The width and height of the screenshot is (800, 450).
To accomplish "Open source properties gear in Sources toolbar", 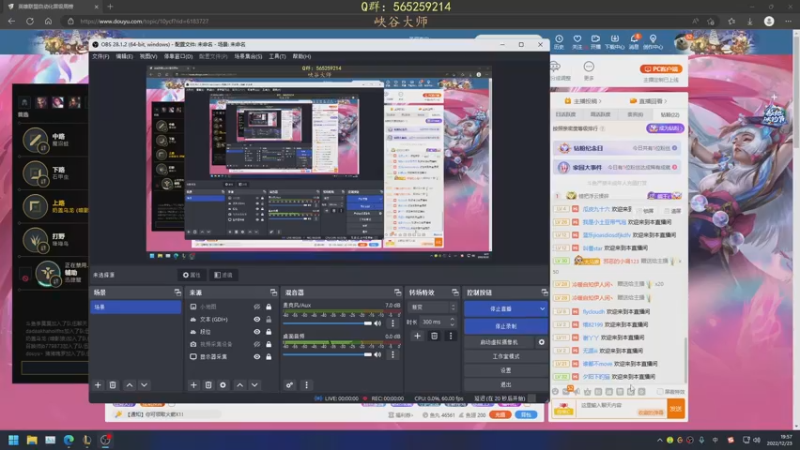I will coord(223,385).
